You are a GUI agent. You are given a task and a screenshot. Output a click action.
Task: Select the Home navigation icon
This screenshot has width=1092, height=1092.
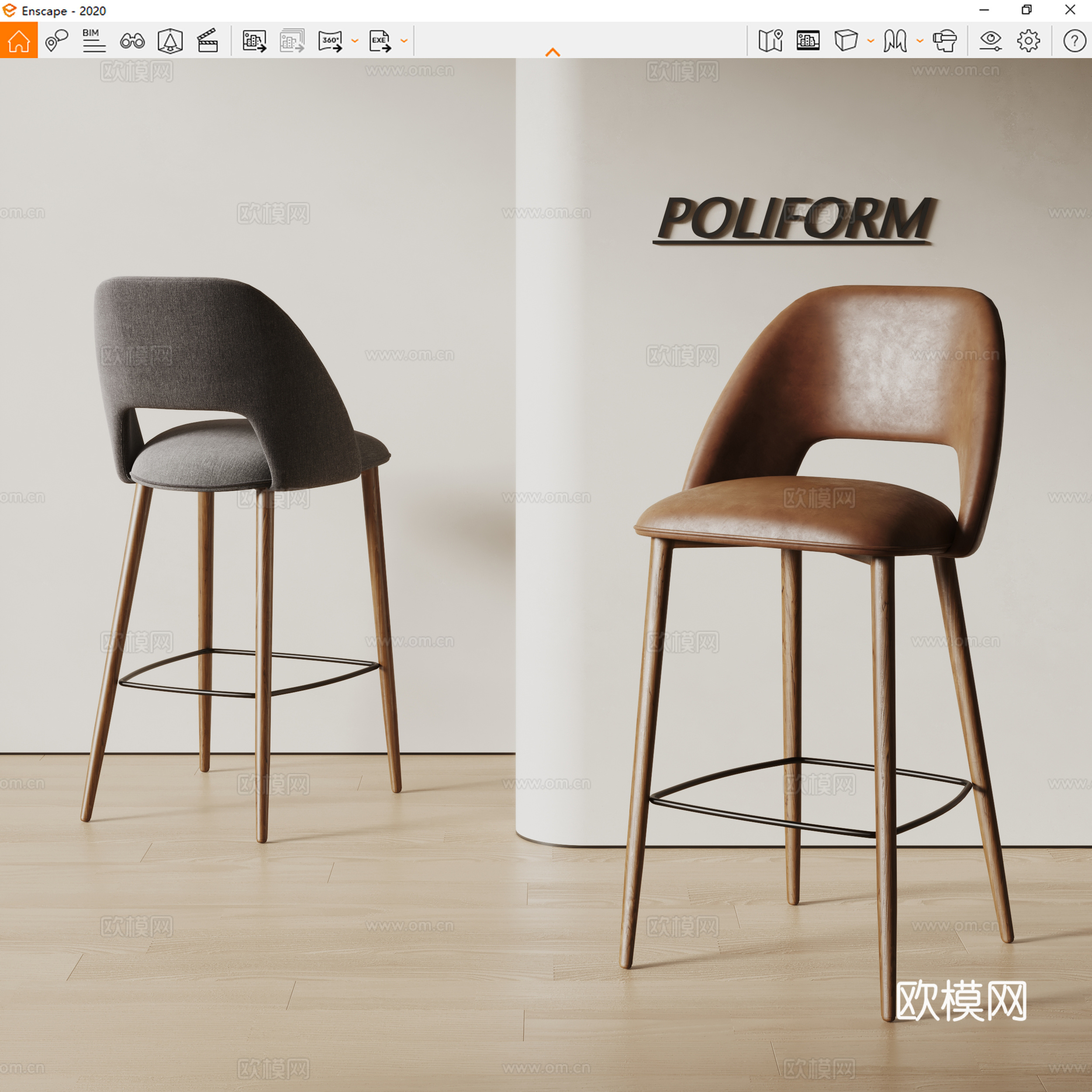[x=19, y=40]
